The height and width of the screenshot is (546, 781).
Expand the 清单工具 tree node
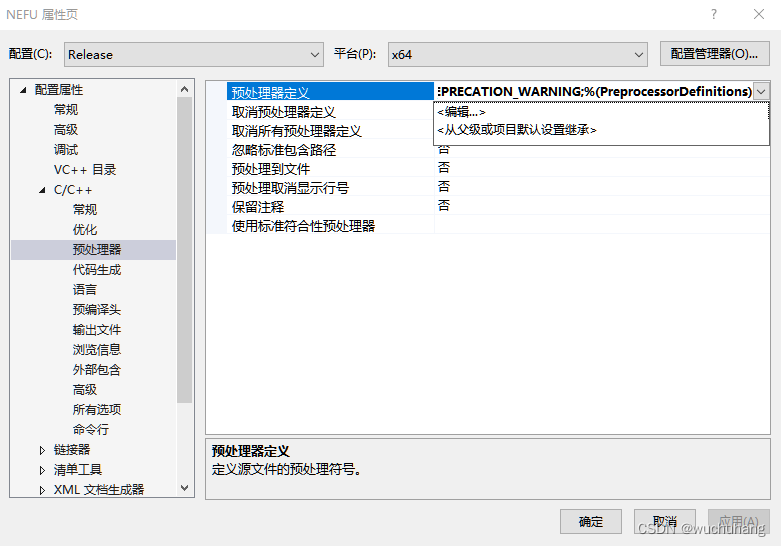point(42,470)
